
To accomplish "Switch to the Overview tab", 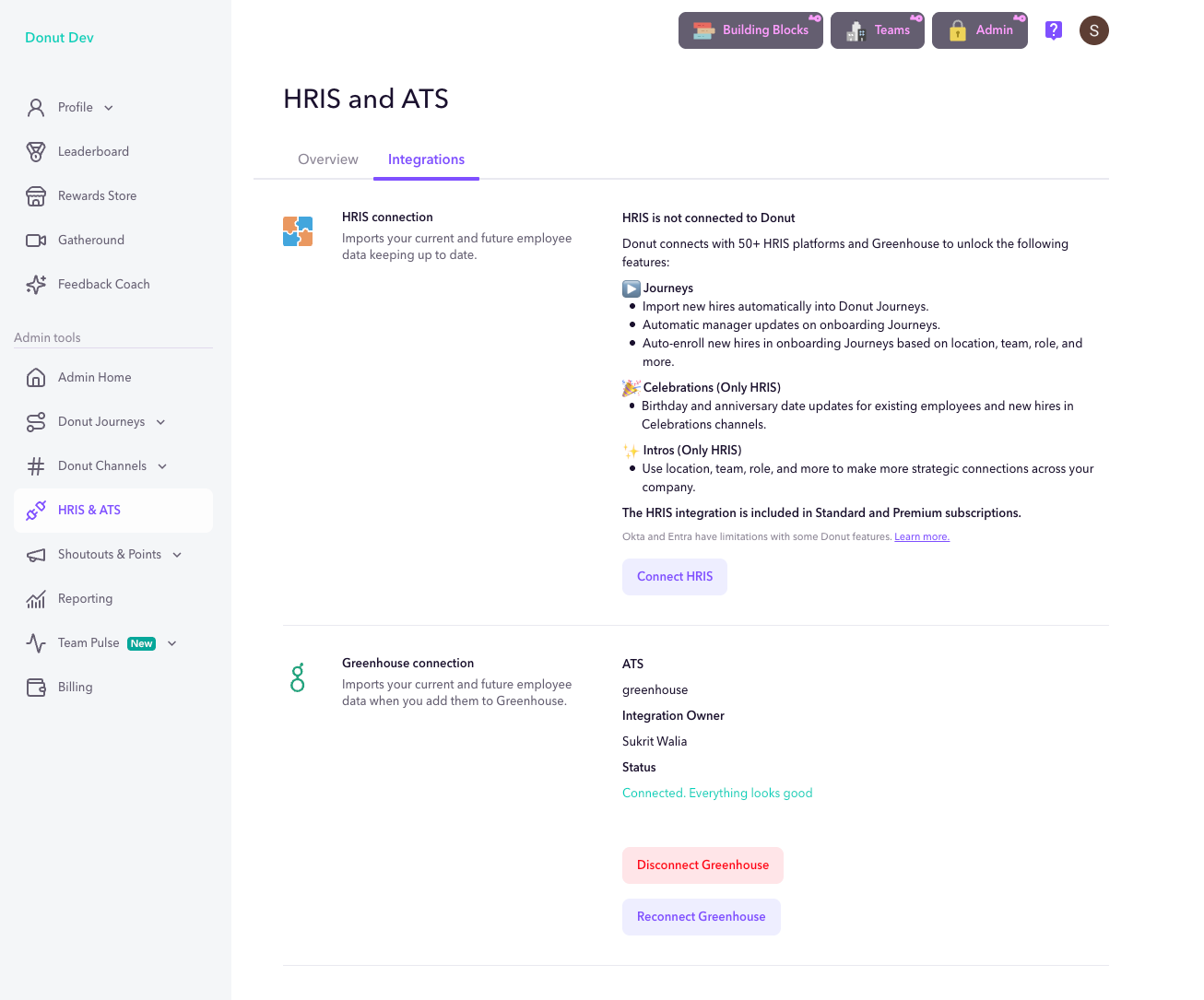I will pyautogui.click(x=328, y=159).
